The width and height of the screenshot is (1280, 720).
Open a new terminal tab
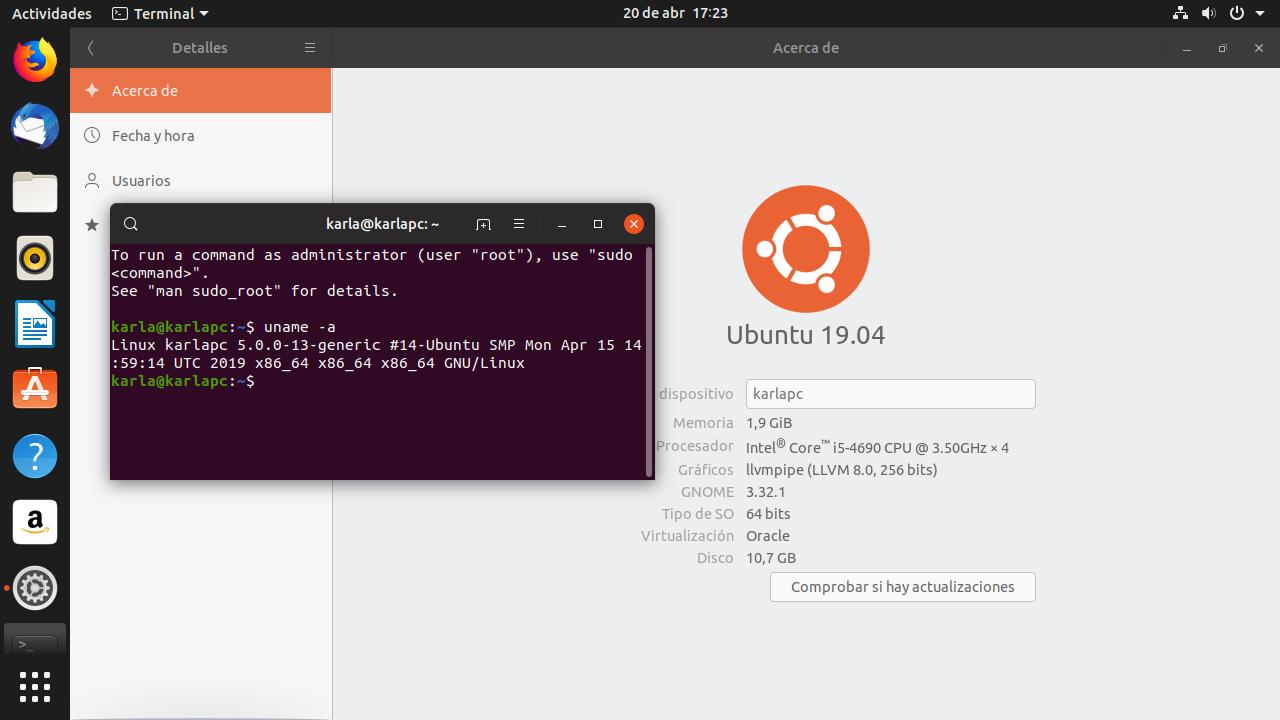tap(483, 224)
